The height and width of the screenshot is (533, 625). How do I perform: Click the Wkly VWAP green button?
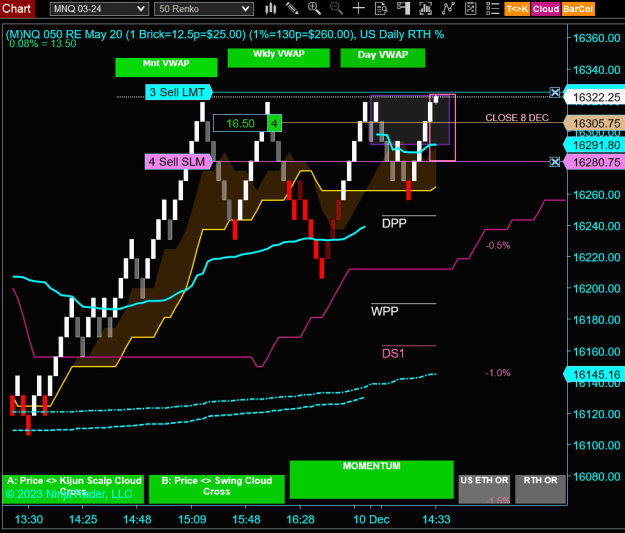(279, 58)
